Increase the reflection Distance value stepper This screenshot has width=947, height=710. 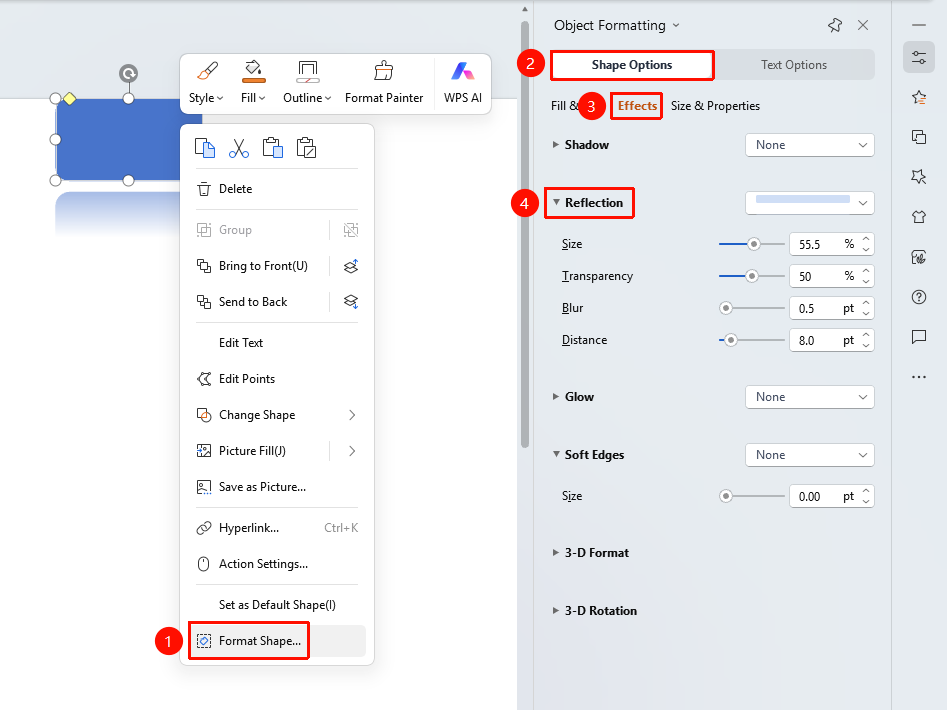pyautogui.click(x=866, y=335)
